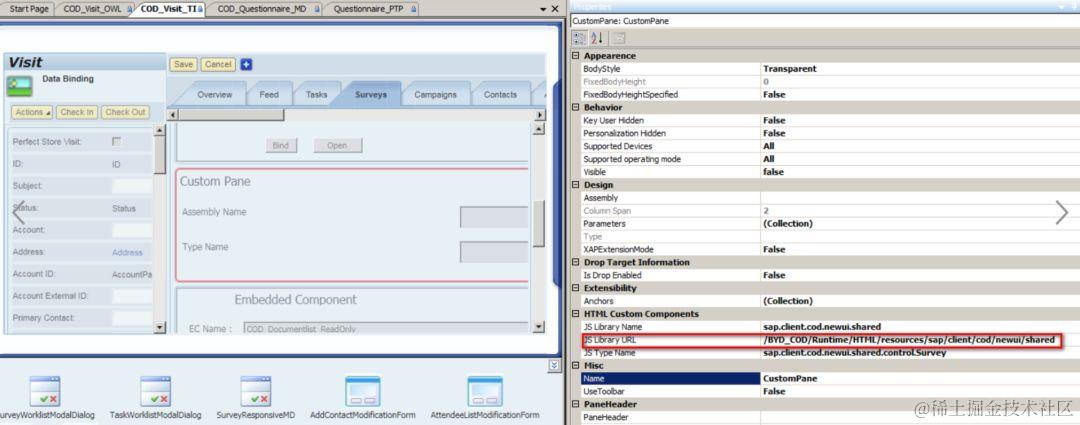
Task: Select the SurveyResponsiveMD component icon
Action: tap(256, 391)
